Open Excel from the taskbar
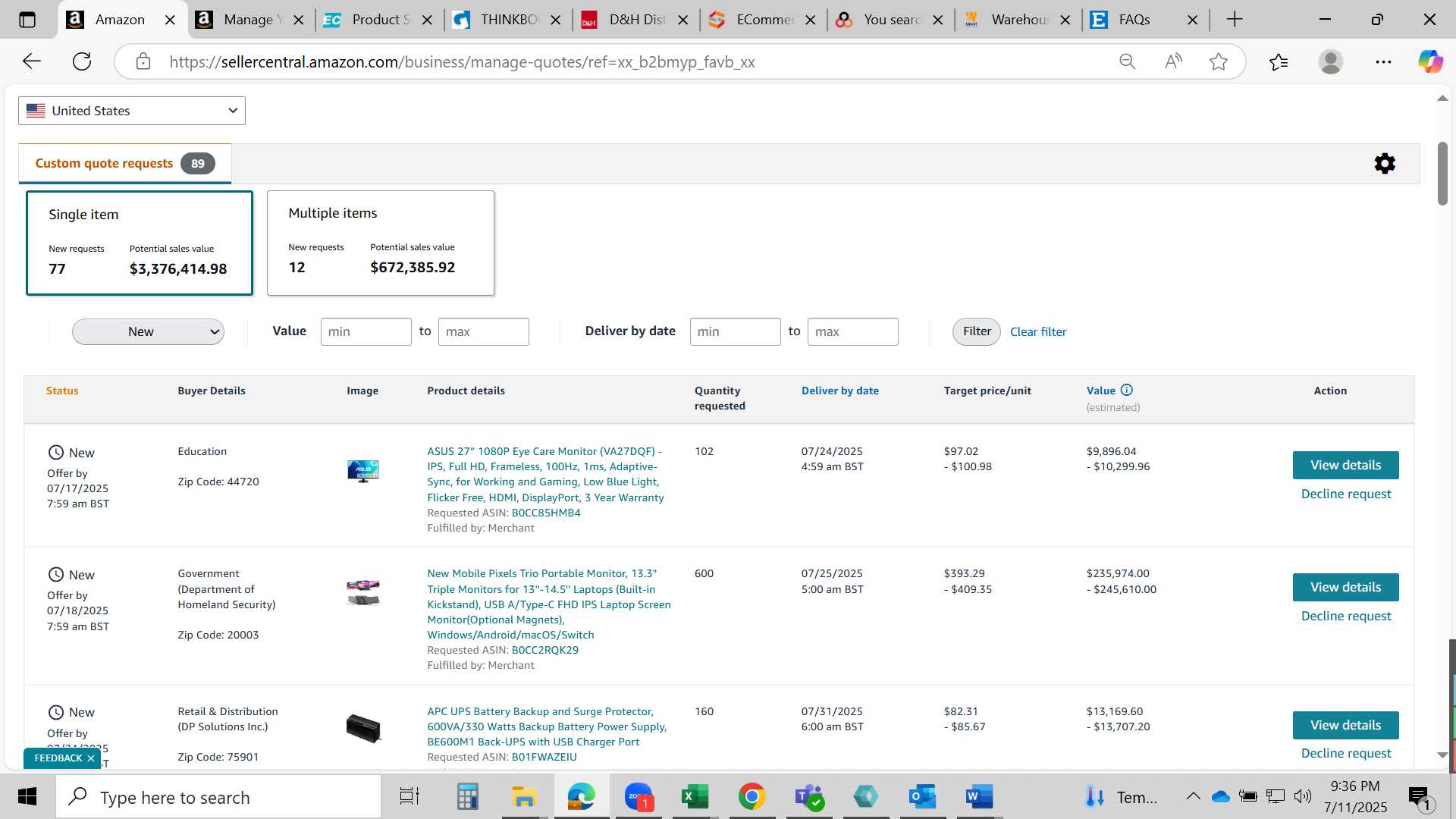 [x=695, y=797]
